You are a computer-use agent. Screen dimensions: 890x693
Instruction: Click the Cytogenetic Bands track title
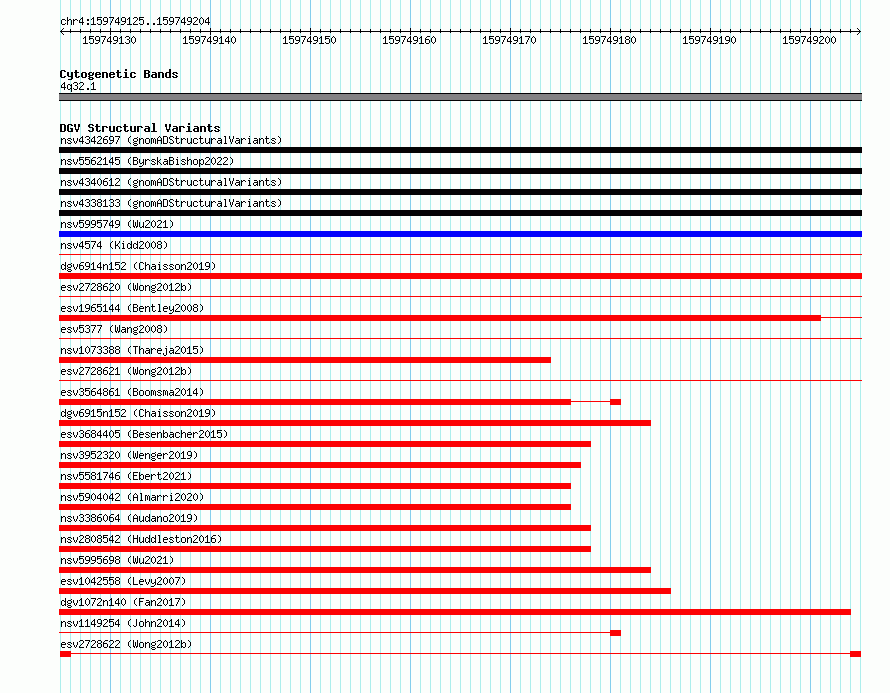coord(119,74)
